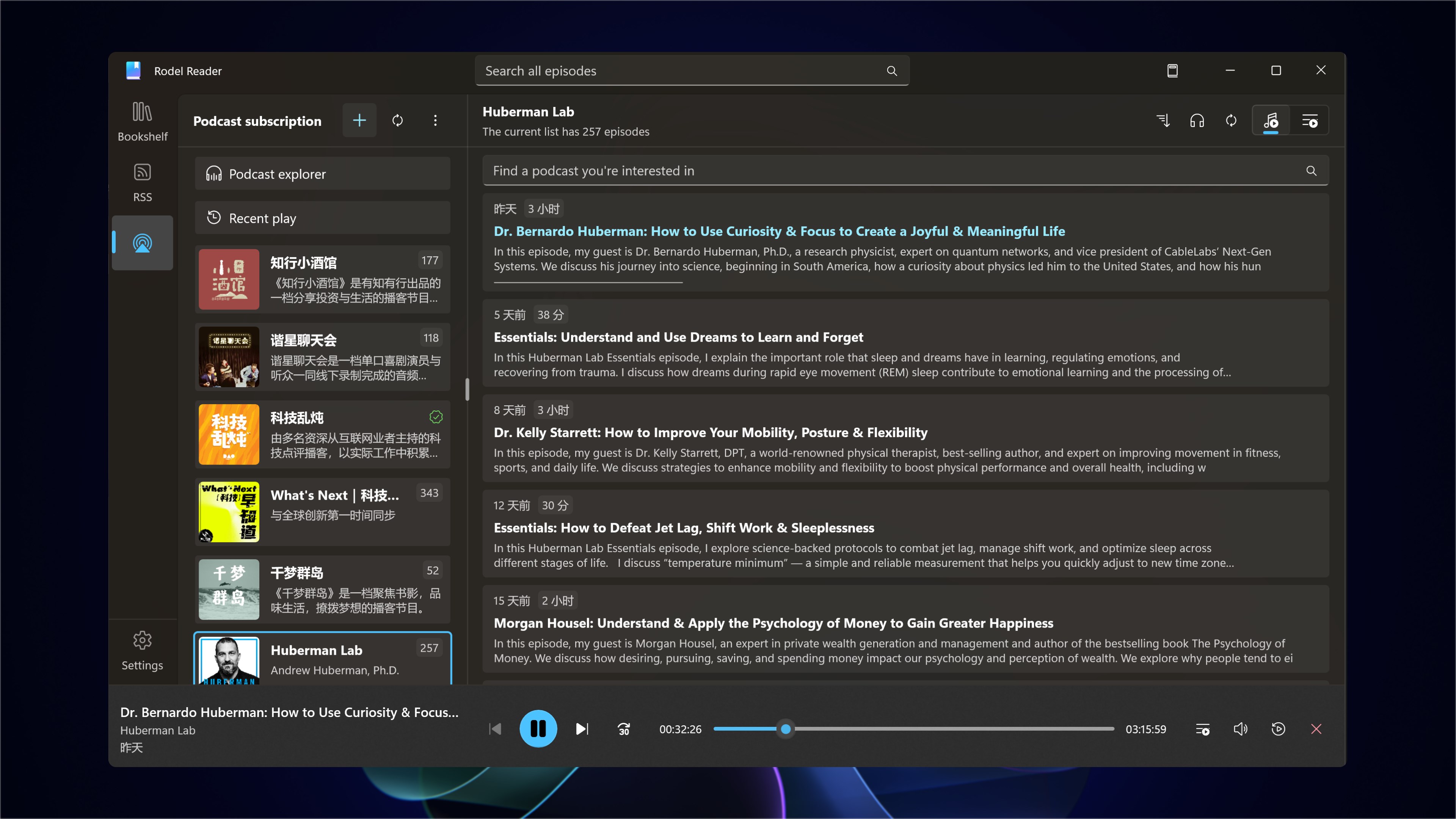
Task: Open the sort order dropdown for episodes
Action: (1163, 121)
